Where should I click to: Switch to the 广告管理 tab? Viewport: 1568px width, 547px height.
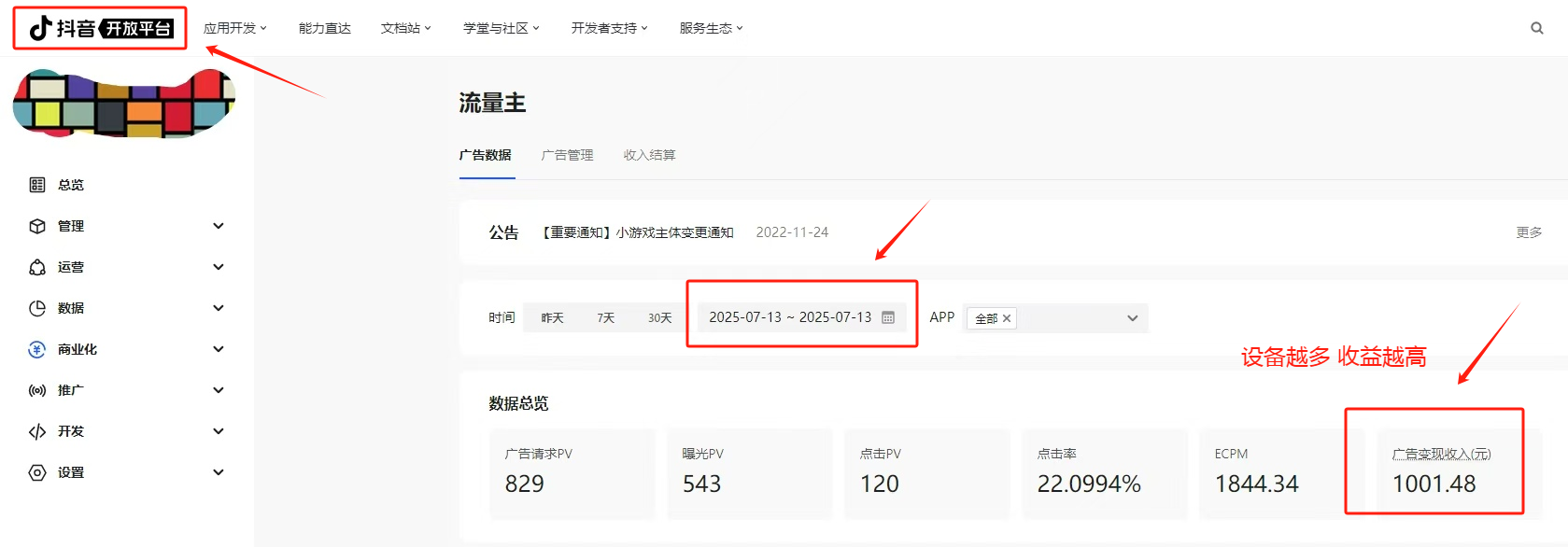click(x=568, y=155)
